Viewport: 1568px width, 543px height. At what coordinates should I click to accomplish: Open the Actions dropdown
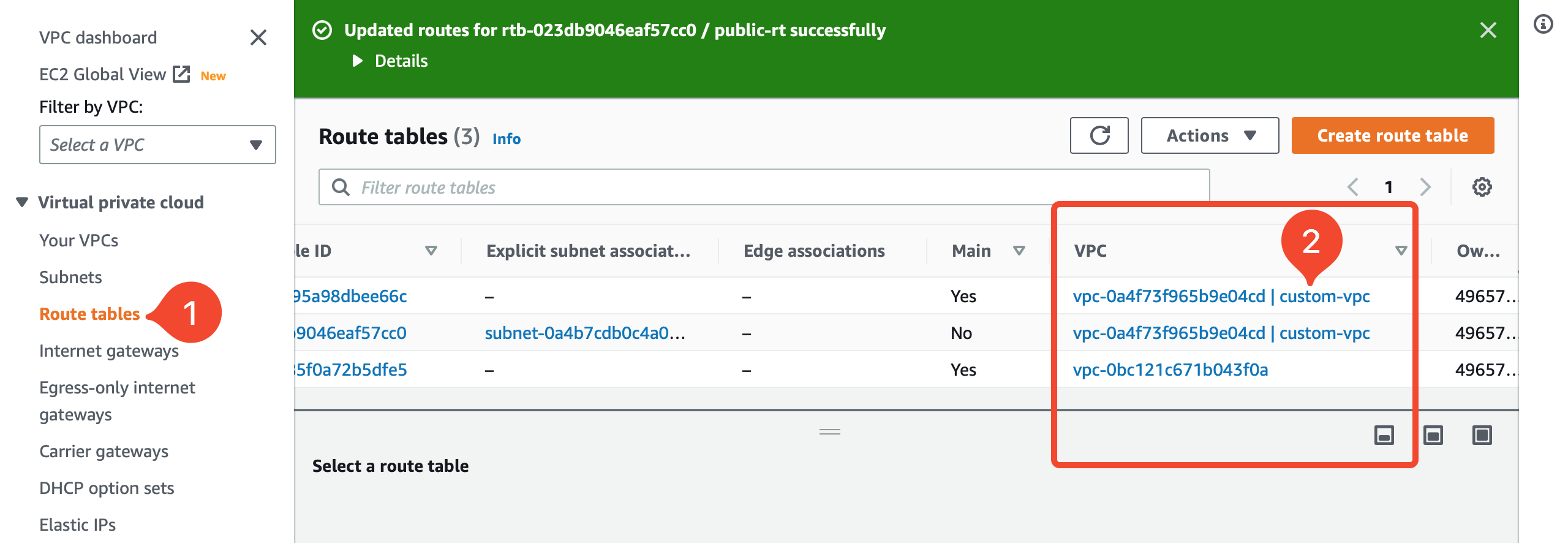pos(1210,135)
